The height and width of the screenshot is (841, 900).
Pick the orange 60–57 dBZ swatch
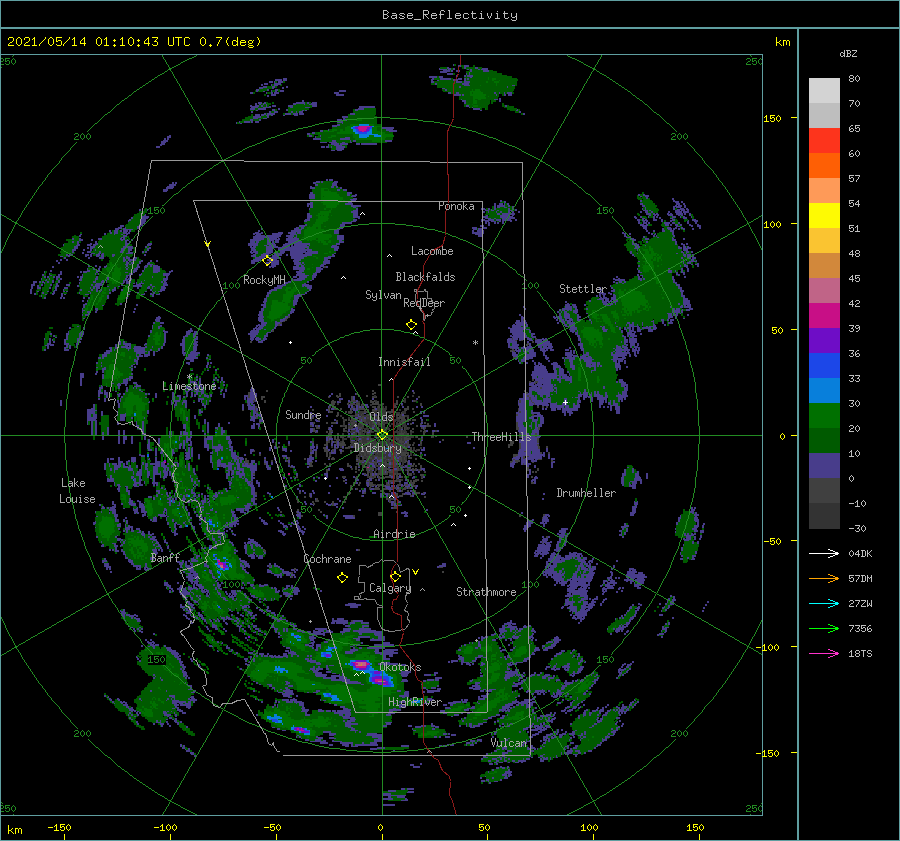[824, 166]
